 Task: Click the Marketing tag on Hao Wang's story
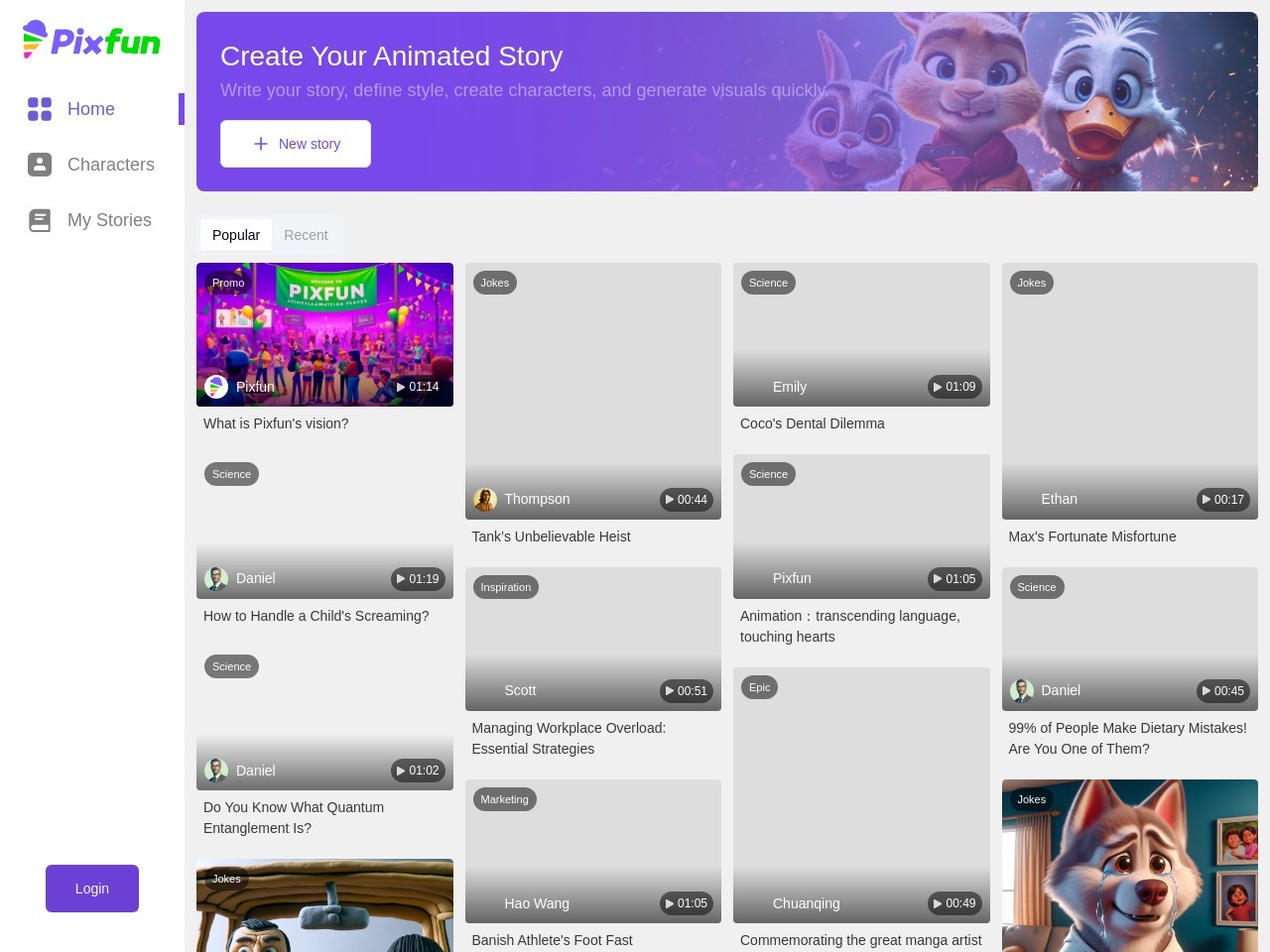[x=505, y=799]
